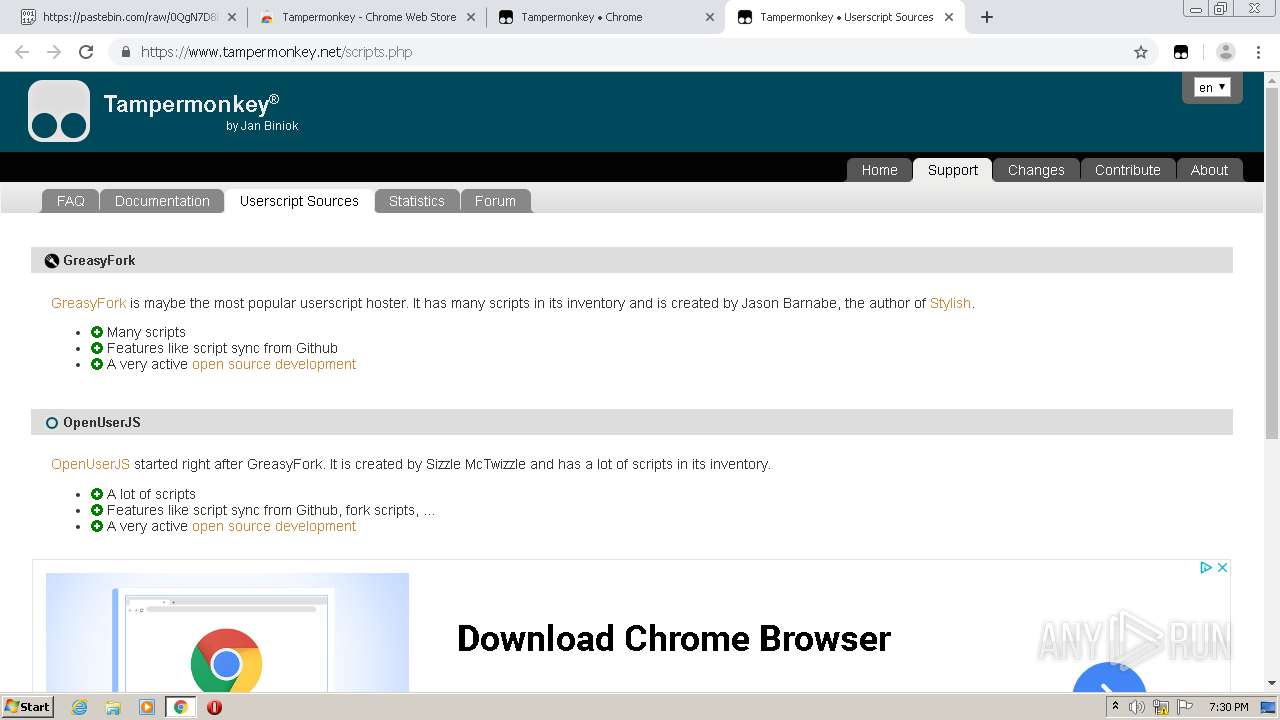Open the Windows Start button
The image size is (1280, 720).
point(27,707)
